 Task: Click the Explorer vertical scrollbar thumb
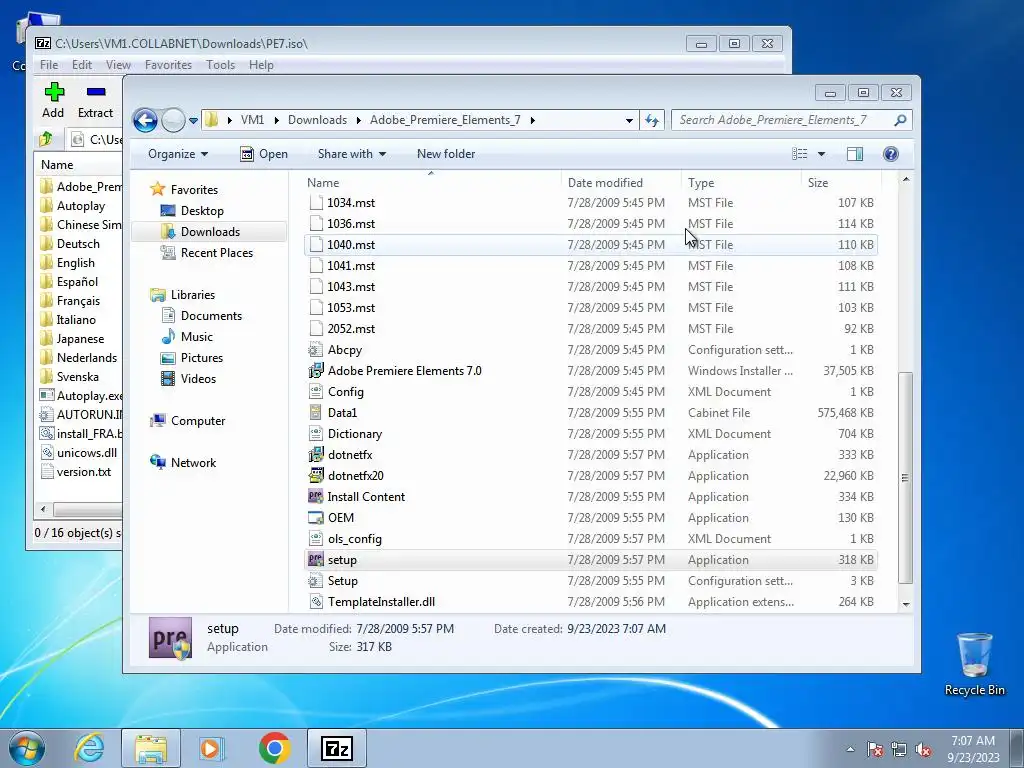pyautogui.click(x=906, y=477)
